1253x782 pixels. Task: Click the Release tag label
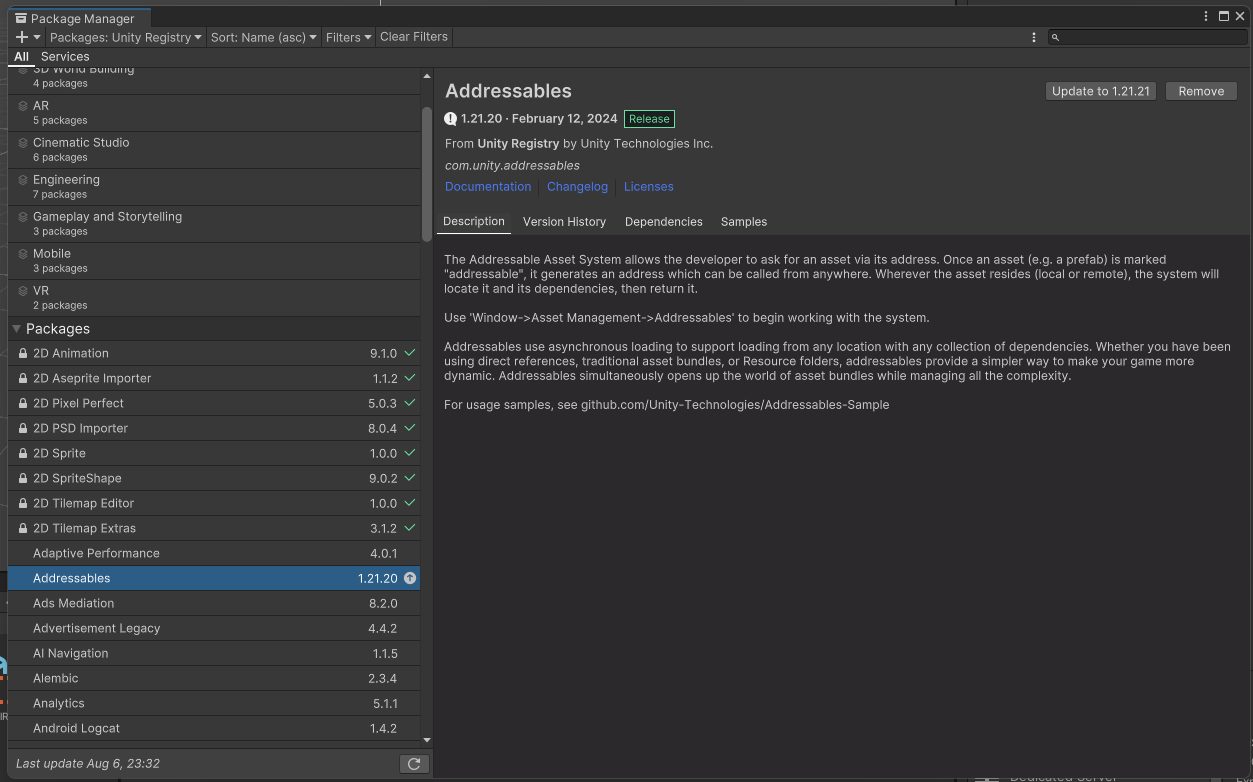pos(649,119)
